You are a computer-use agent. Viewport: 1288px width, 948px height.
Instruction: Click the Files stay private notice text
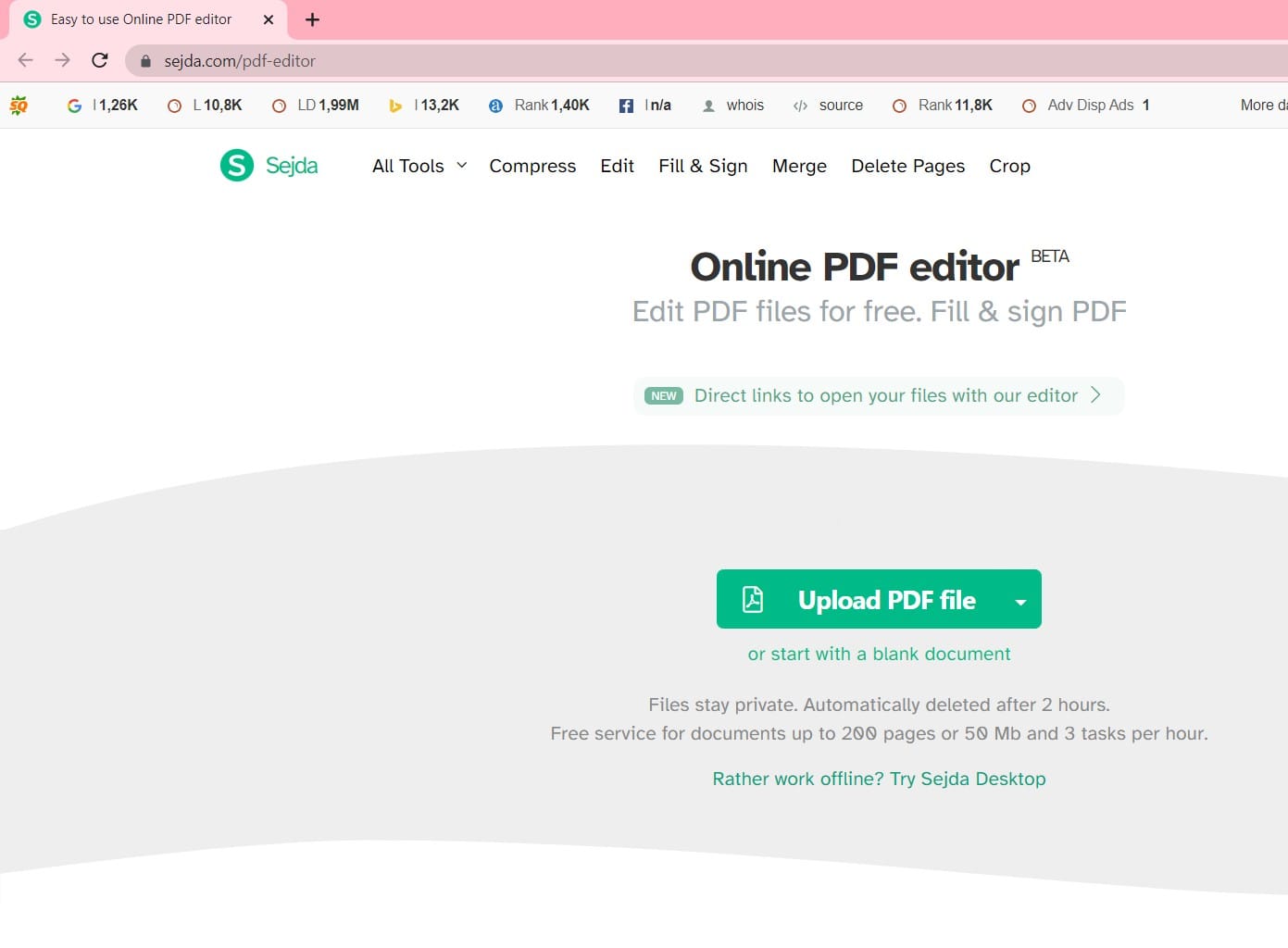pos(879,705)
